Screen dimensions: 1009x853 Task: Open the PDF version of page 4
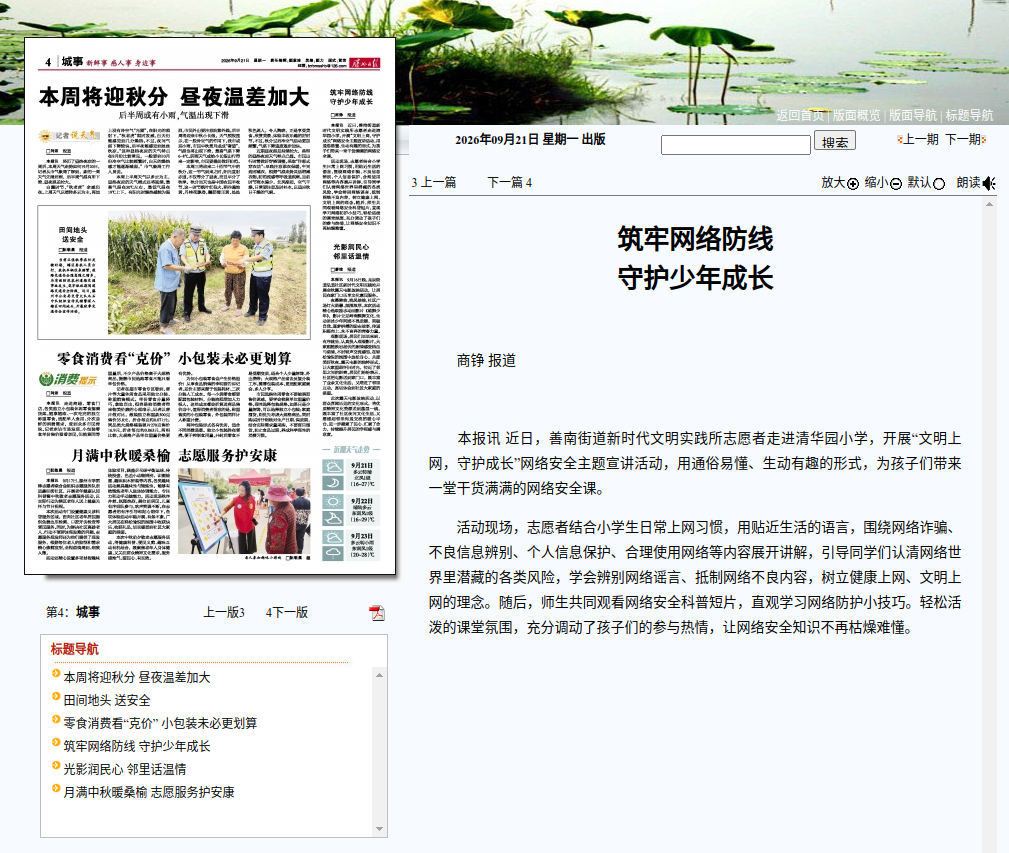pyautogui.click(x=377, y=612)
